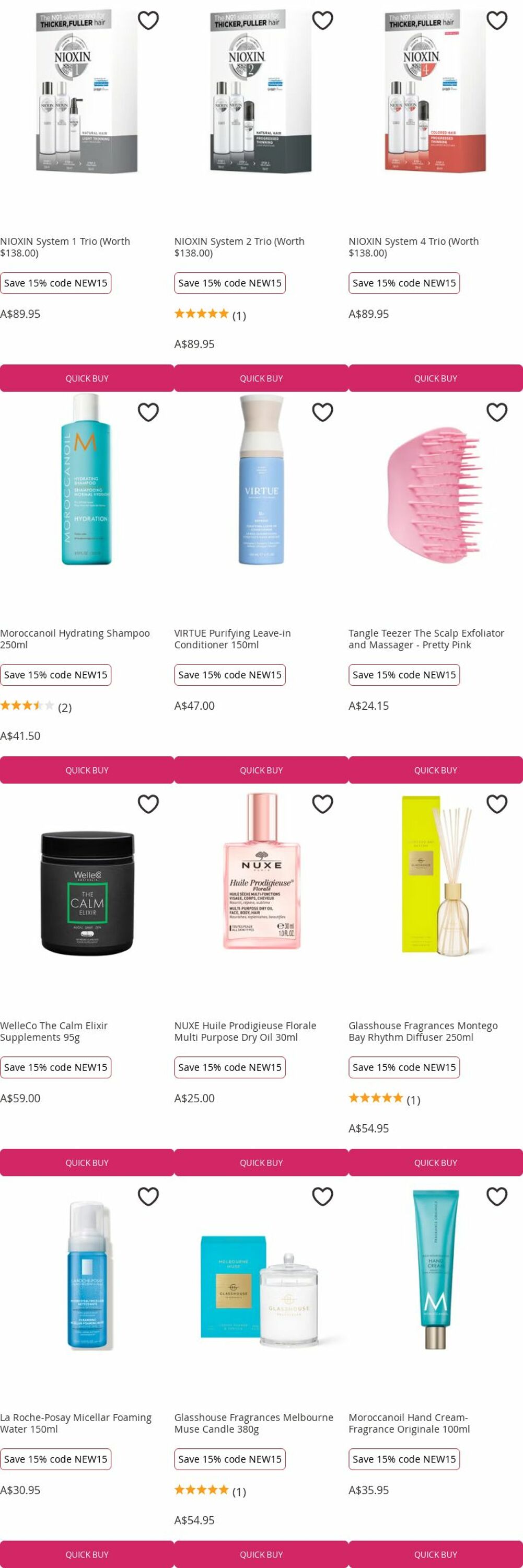The width and height of the screenshot is (523, 1568).
Task: Open WelleCo The Calm Elixir Supplements link
Action: click(x=54, y=1031)
